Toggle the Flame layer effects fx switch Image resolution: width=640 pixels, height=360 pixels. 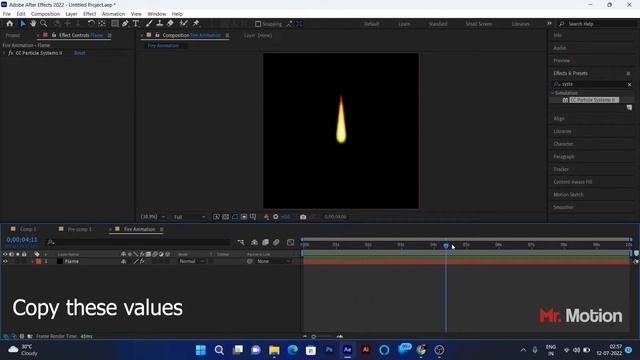click(x=142, y=261)
